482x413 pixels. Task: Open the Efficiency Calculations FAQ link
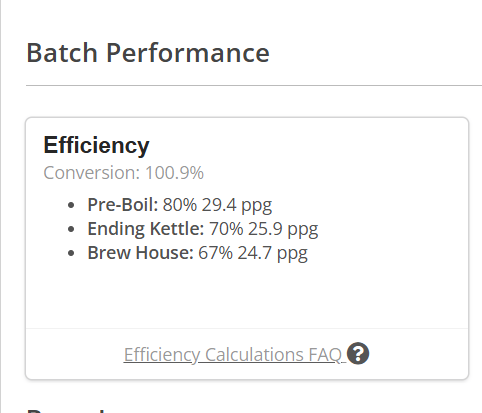coord(233,354)
